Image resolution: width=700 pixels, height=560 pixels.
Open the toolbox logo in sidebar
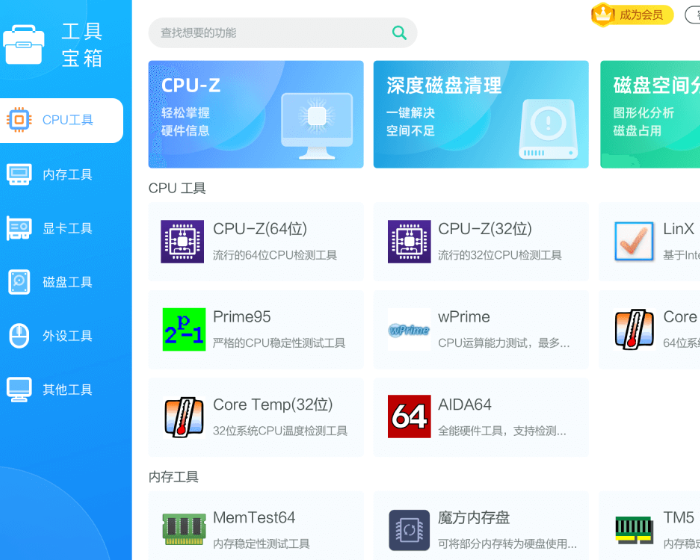23,45
